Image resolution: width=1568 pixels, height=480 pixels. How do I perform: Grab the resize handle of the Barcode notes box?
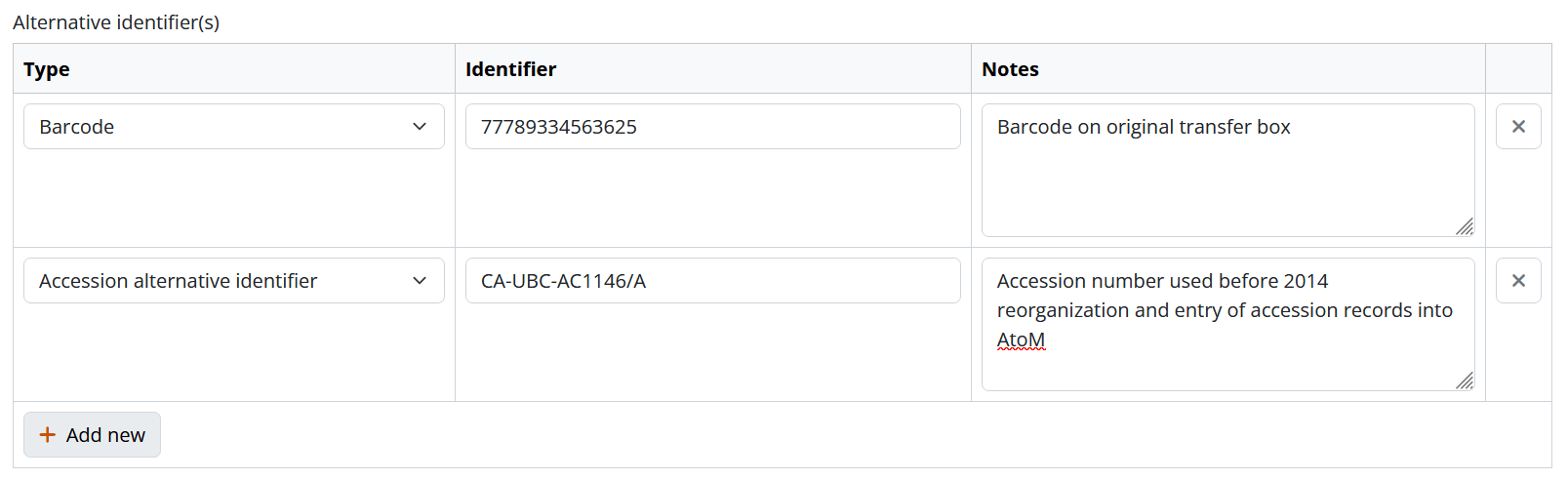pos(1464,226)
